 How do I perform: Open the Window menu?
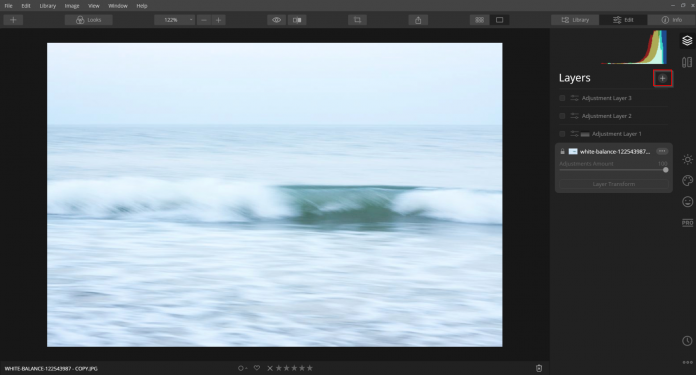pyautogui.click(x=118, y=6)
